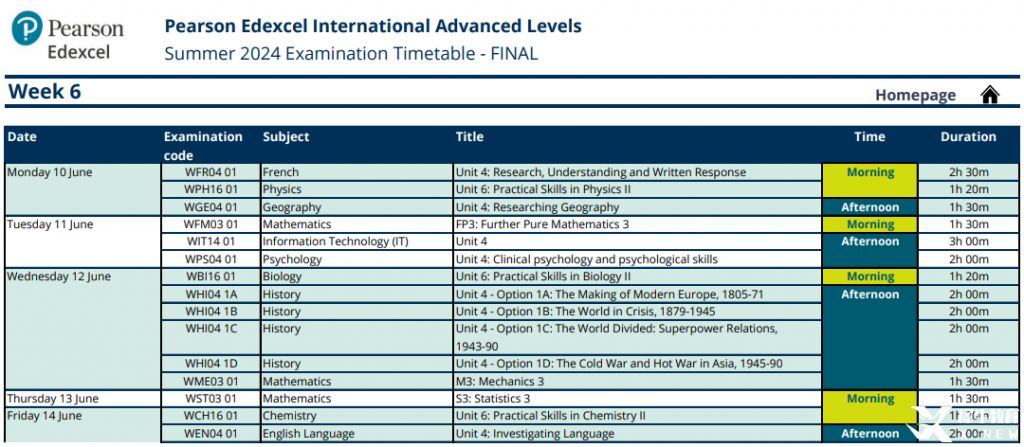Select exam code WFR04 01

click(210, 172)
